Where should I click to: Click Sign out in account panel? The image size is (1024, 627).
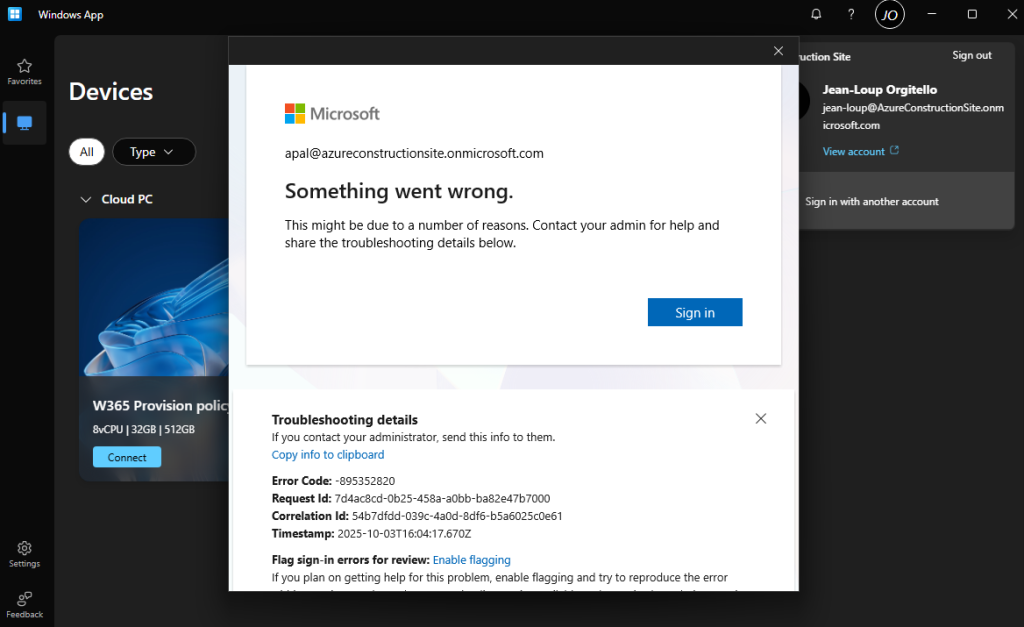(x=971, y=55)
